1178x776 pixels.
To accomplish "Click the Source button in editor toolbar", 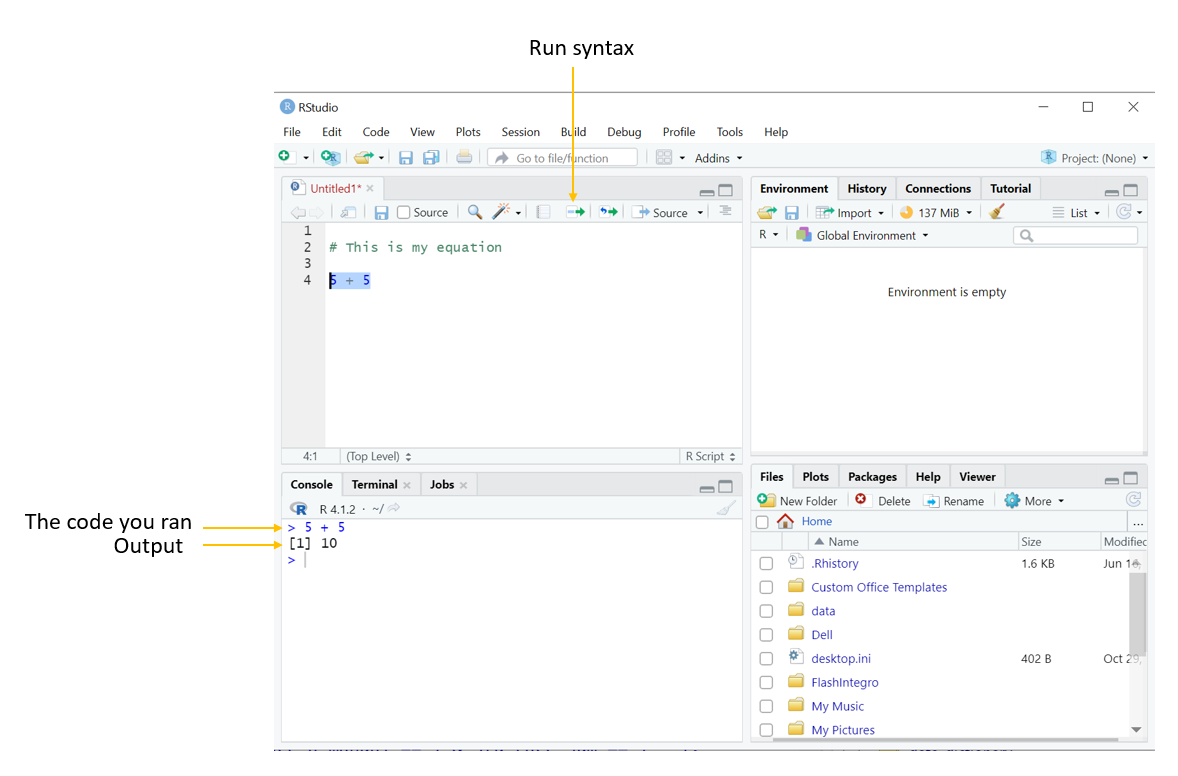I will tap(660, 213).
